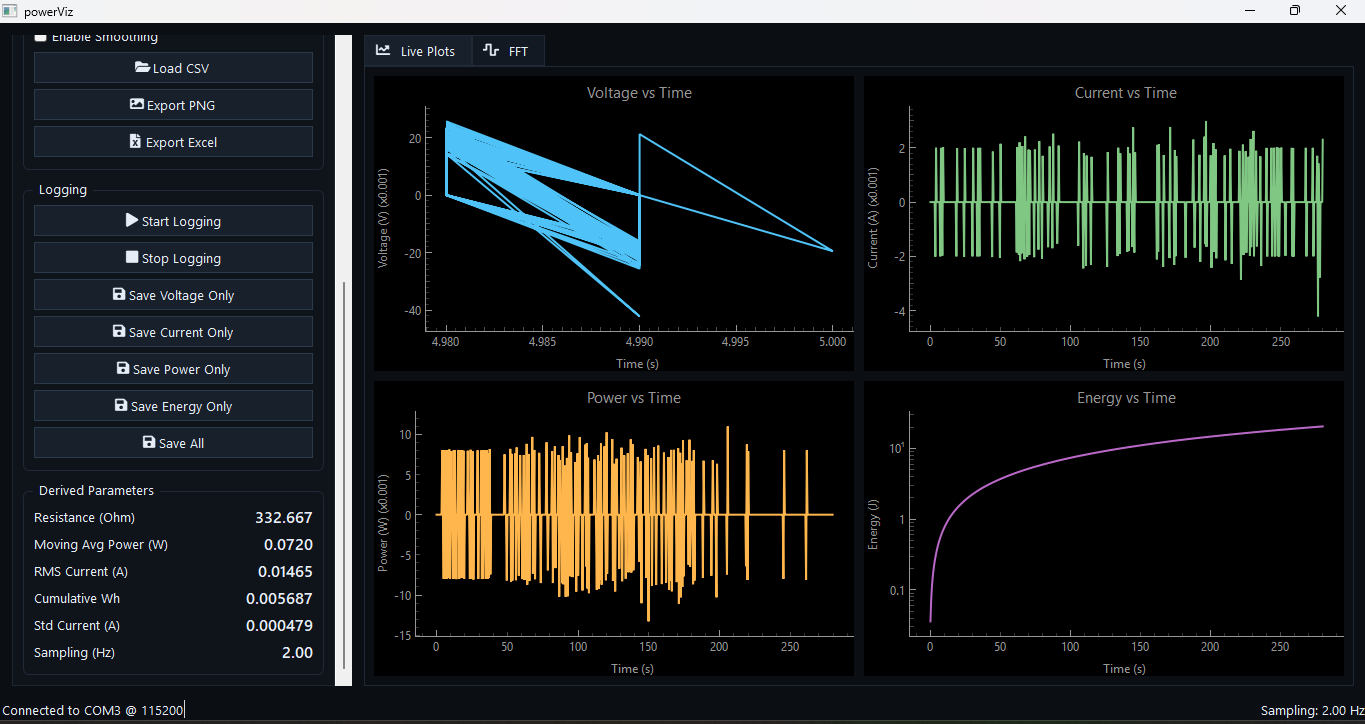Click the save icon on Save All
The height and width of the screenshot is (724, 1365).
[149, 442]
